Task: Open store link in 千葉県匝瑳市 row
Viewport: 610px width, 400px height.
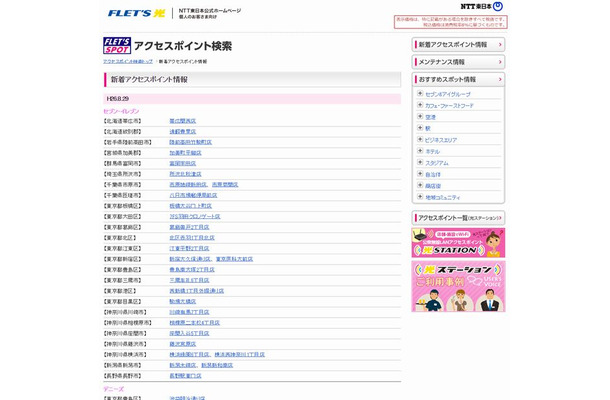Action: [193, 195]
